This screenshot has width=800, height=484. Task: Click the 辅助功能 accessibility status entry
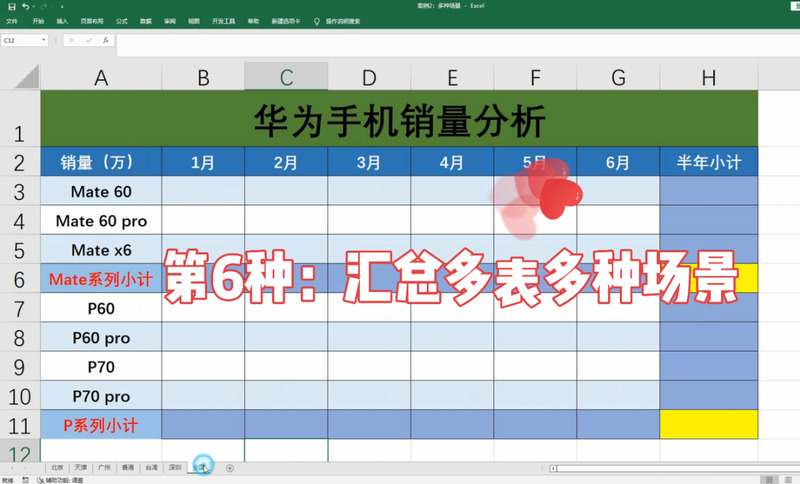point(60,480)
